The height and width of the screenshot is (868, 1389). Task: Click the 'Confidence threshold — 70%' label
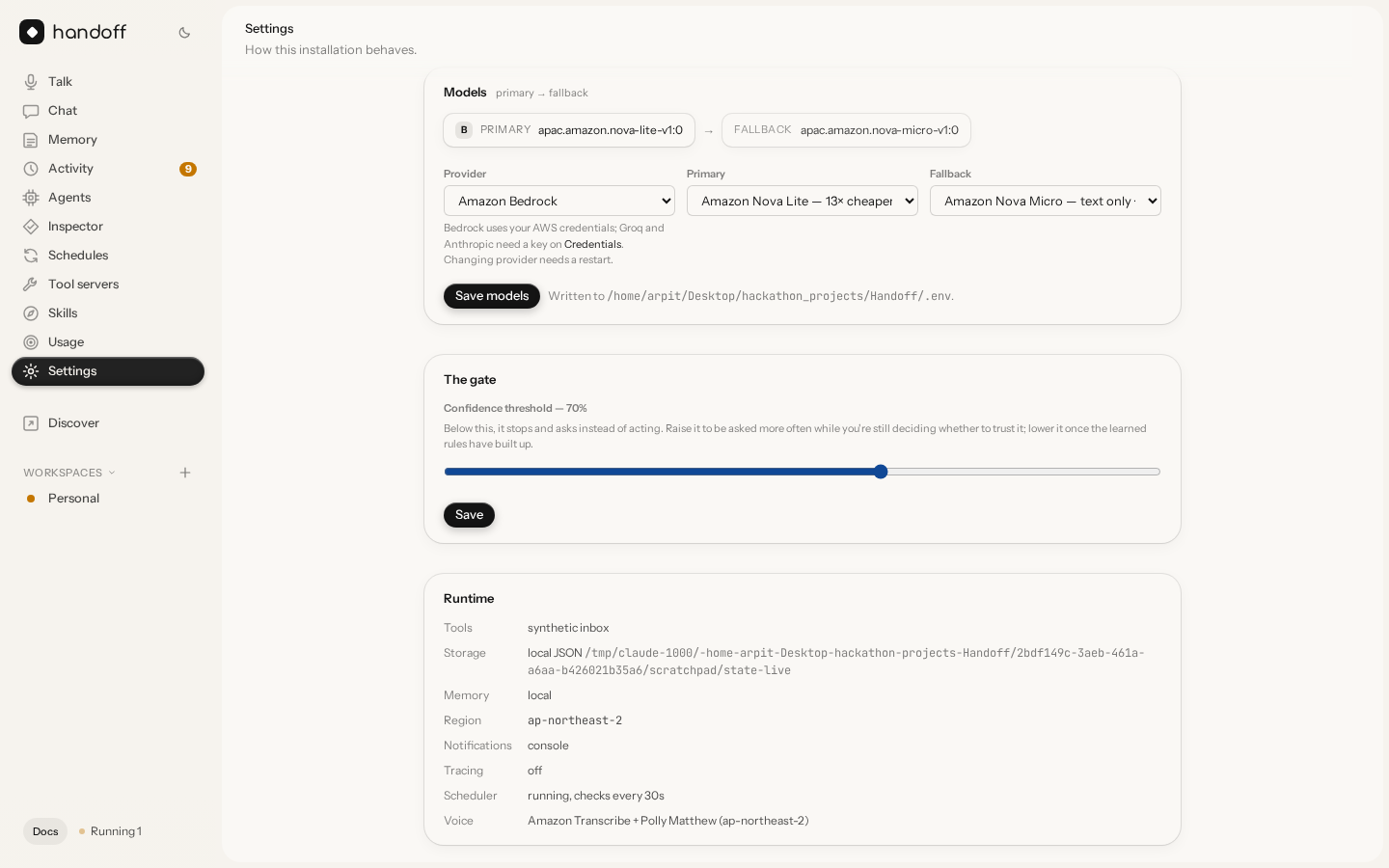(515, 408)
